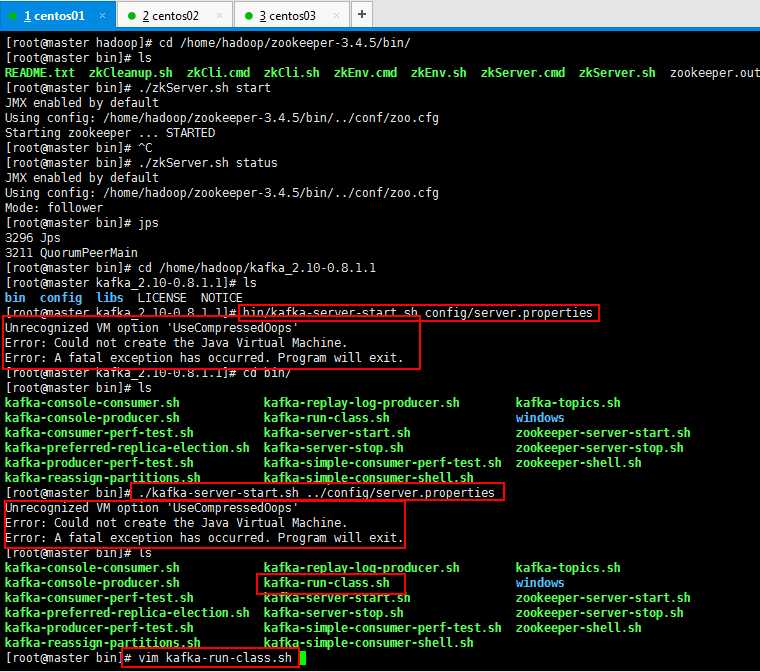The width and height of the screenshot is (760, 672).
Task: Click the LICENSE file name
Action: (x=162, y=298)
